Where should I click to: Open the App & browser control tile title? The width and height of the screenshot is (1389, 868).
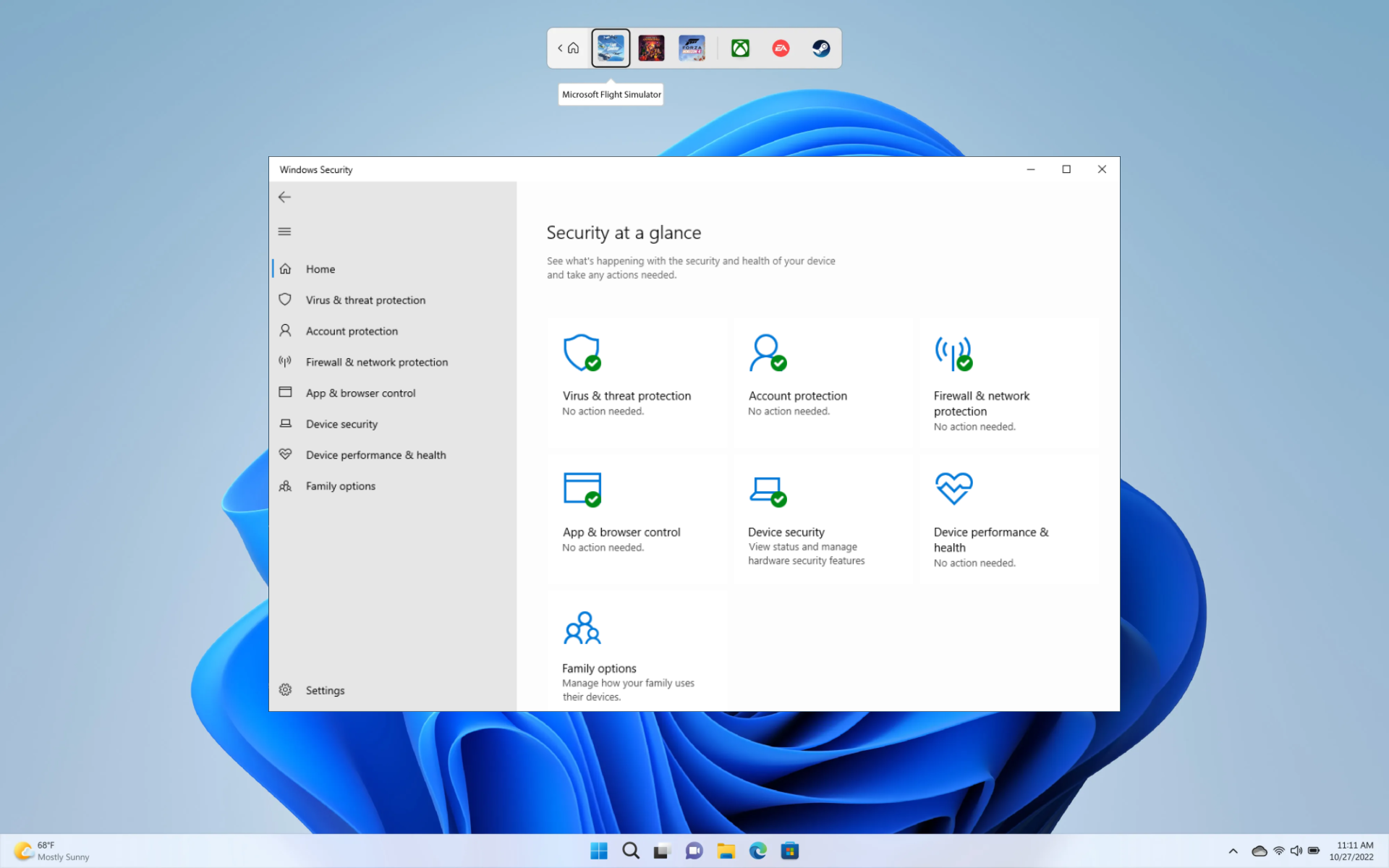click(x=621, y=532)
